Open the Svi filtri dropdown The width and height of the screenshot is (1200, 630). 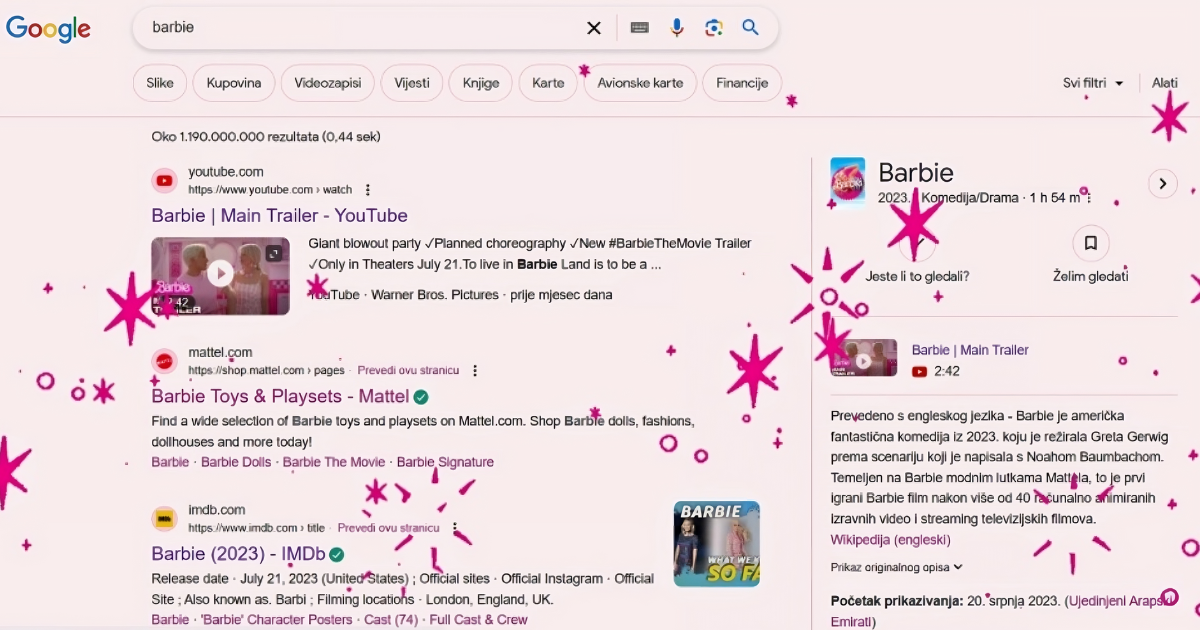click(x=1093, y=83)
